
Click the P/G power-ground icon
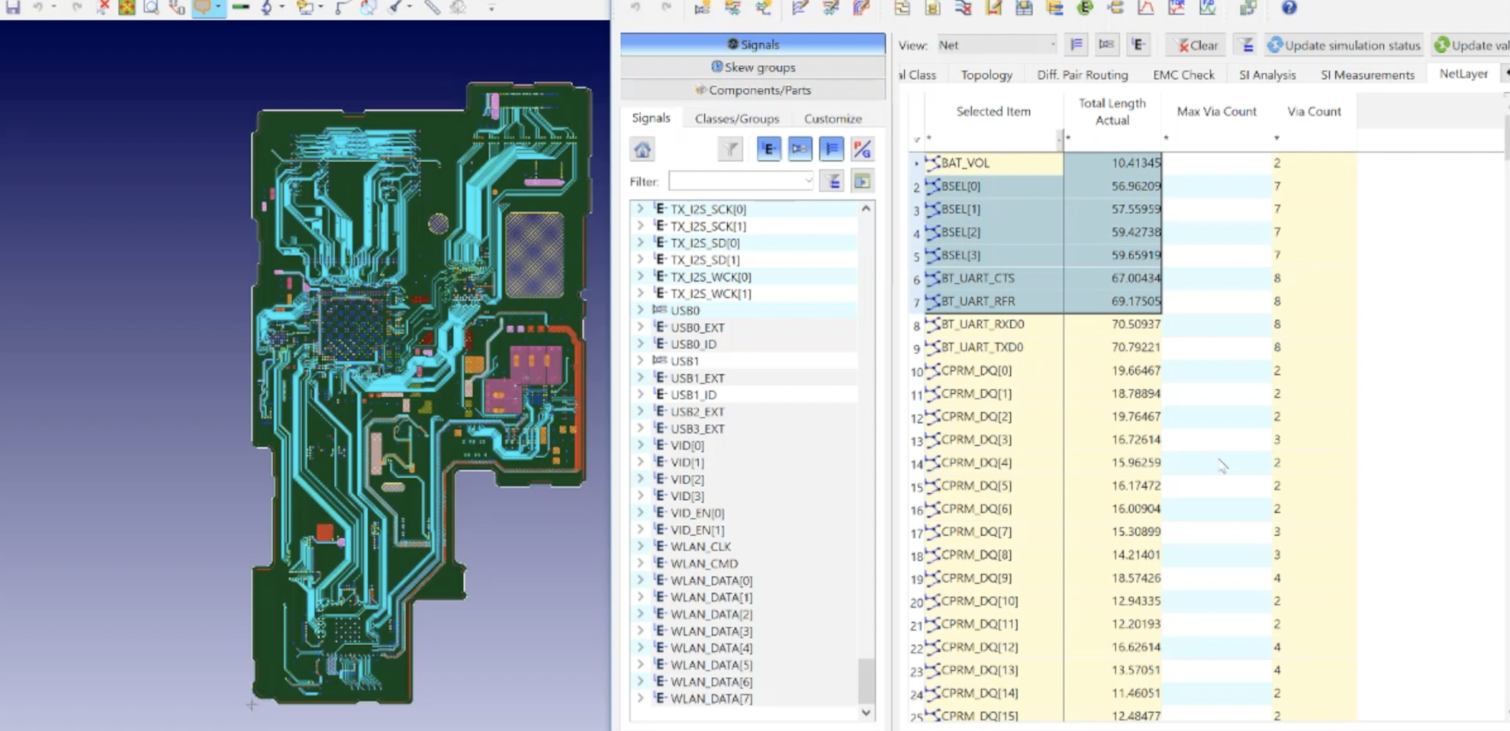pos(862,150)
